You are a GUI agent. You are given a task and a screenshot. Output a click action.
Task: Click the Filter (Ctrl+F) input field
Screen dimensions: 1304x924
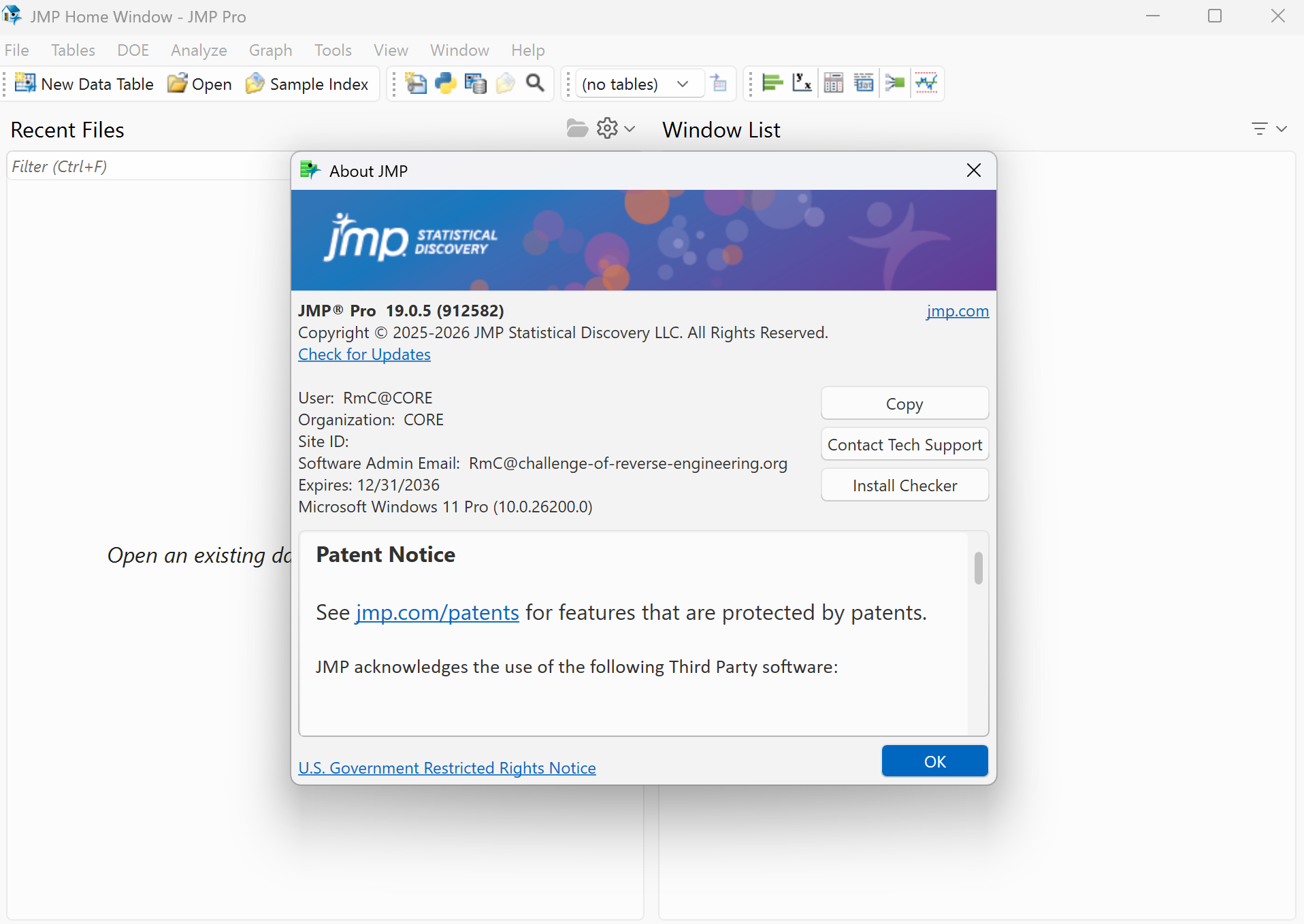[x=150, y=167]
